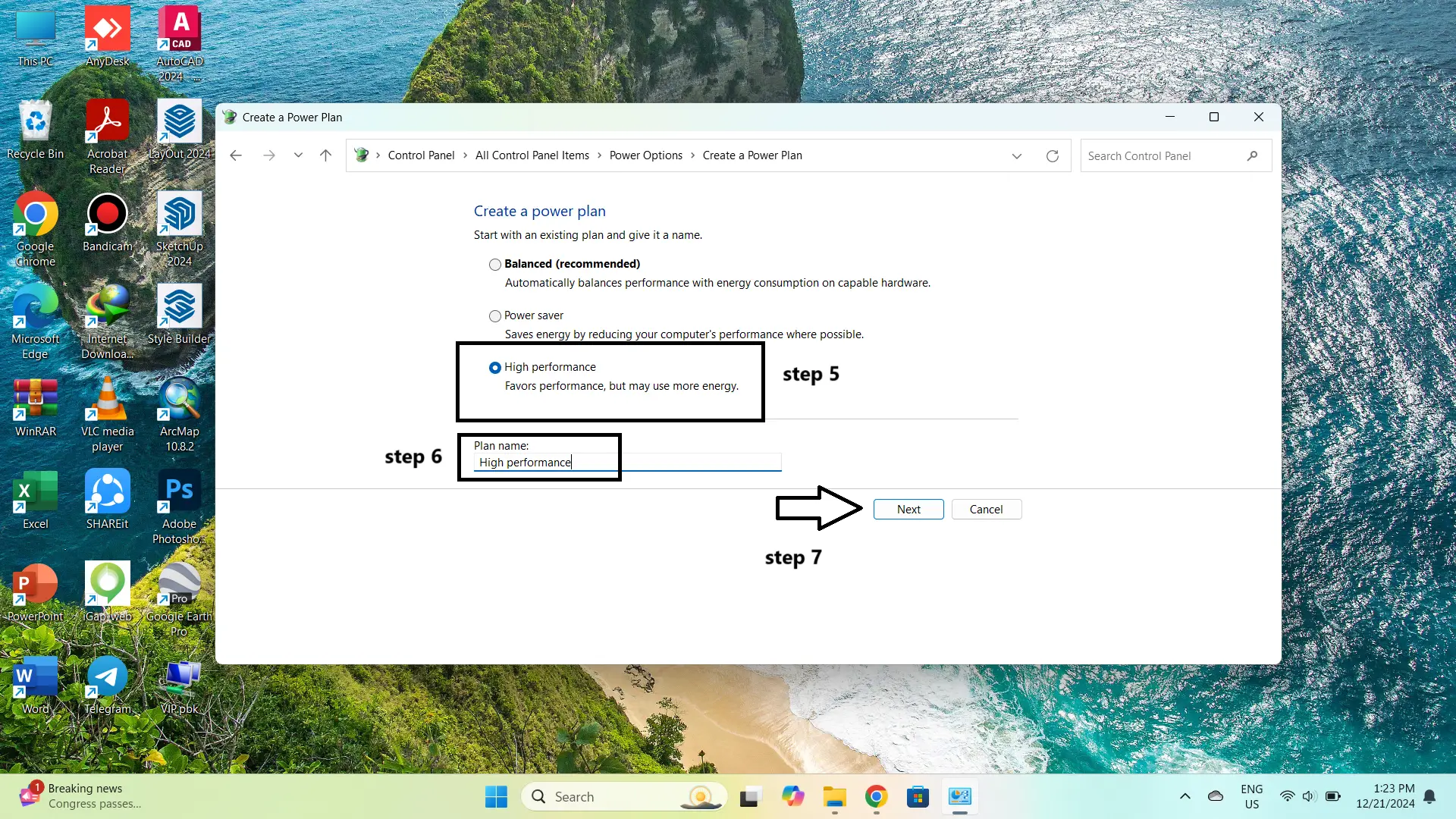The image size is (1456, 819).
Task: Select the Power saver plan
Action: click(495, 316)
